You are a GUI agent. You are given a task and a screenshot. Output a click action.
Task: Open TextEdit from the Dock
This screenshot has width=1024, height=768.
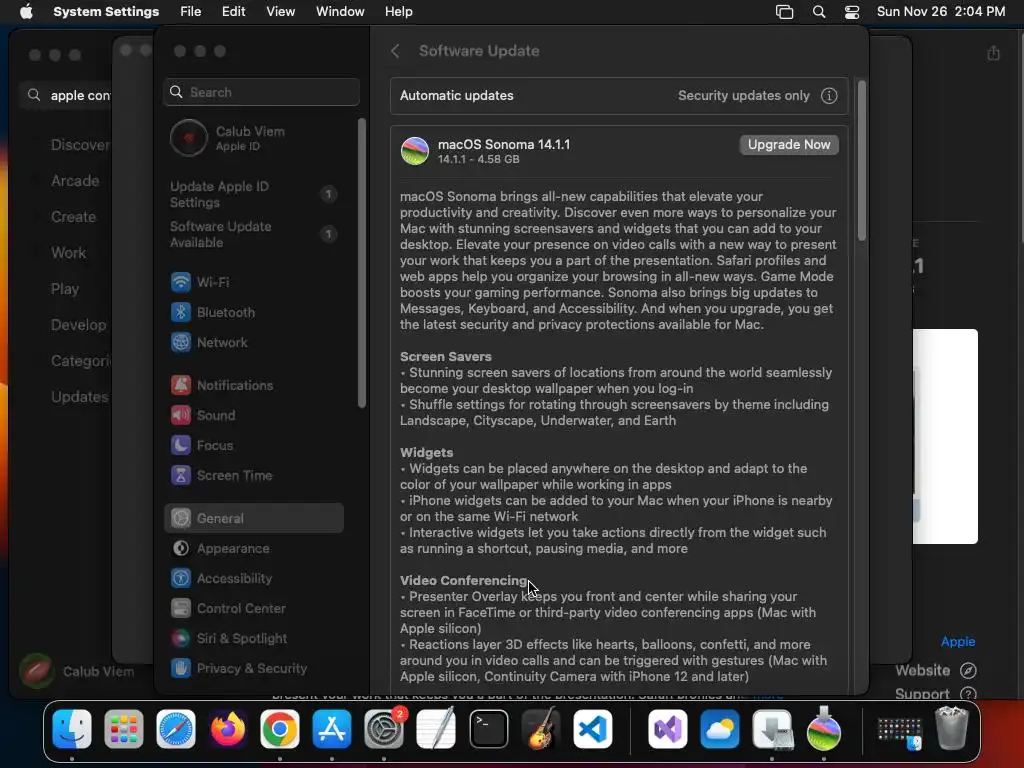[x=436, y=729]
